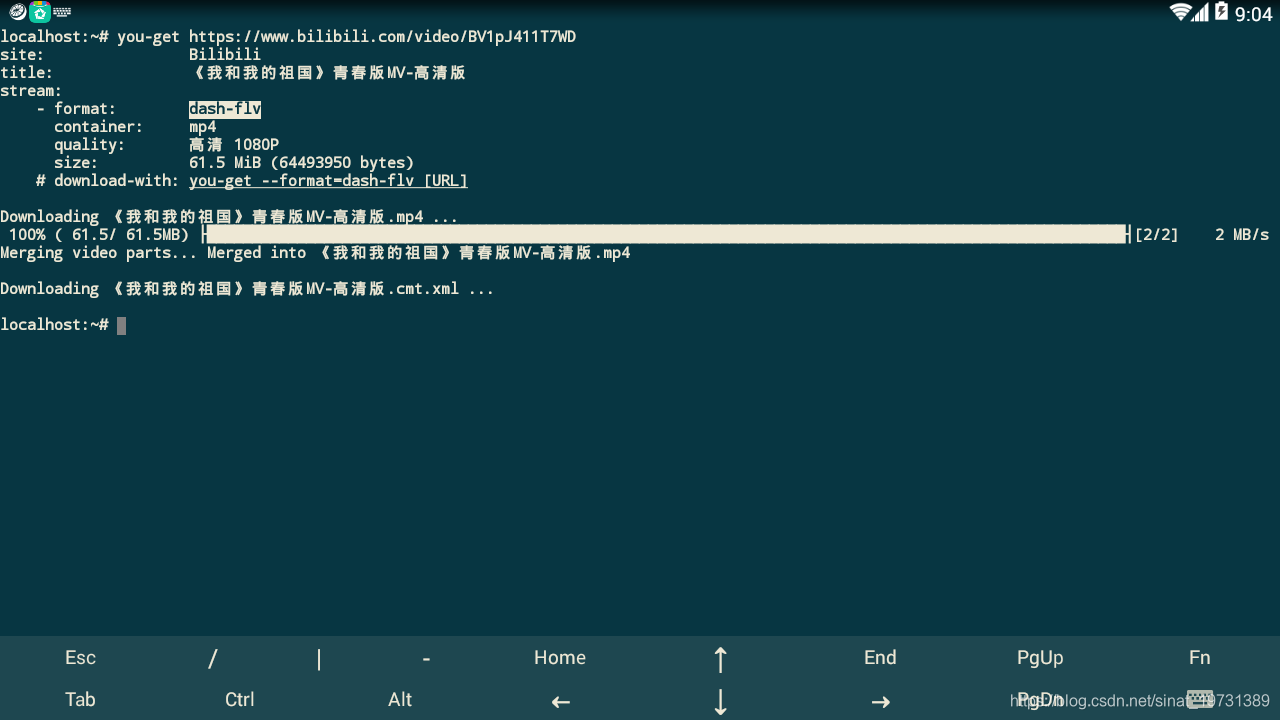This screenshot has height=720, width=1280.
Task: Tap the pipe symbol key
Action: pos(319,658)
